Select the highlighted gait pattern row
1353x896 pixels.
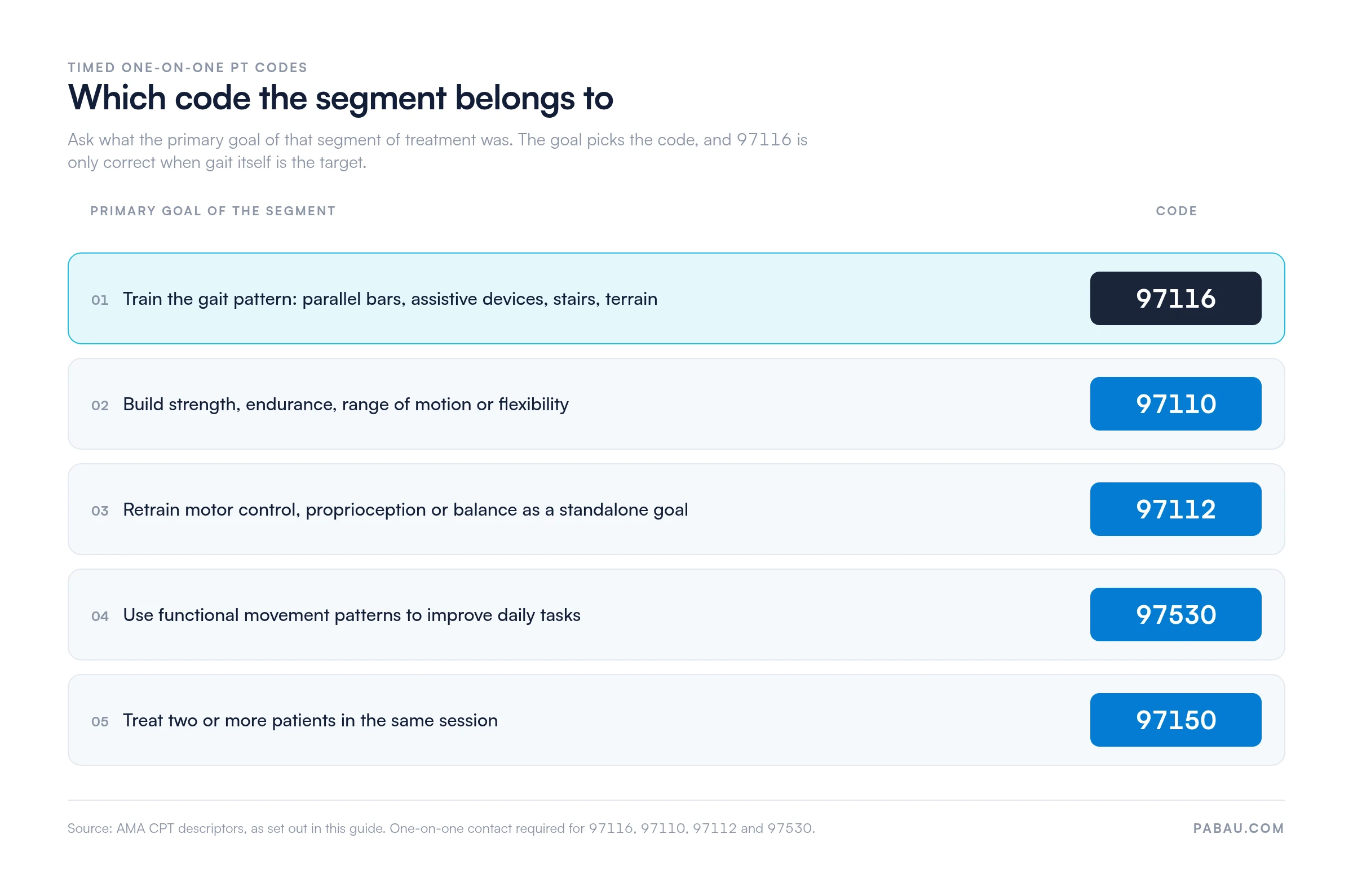click(676, 298)
